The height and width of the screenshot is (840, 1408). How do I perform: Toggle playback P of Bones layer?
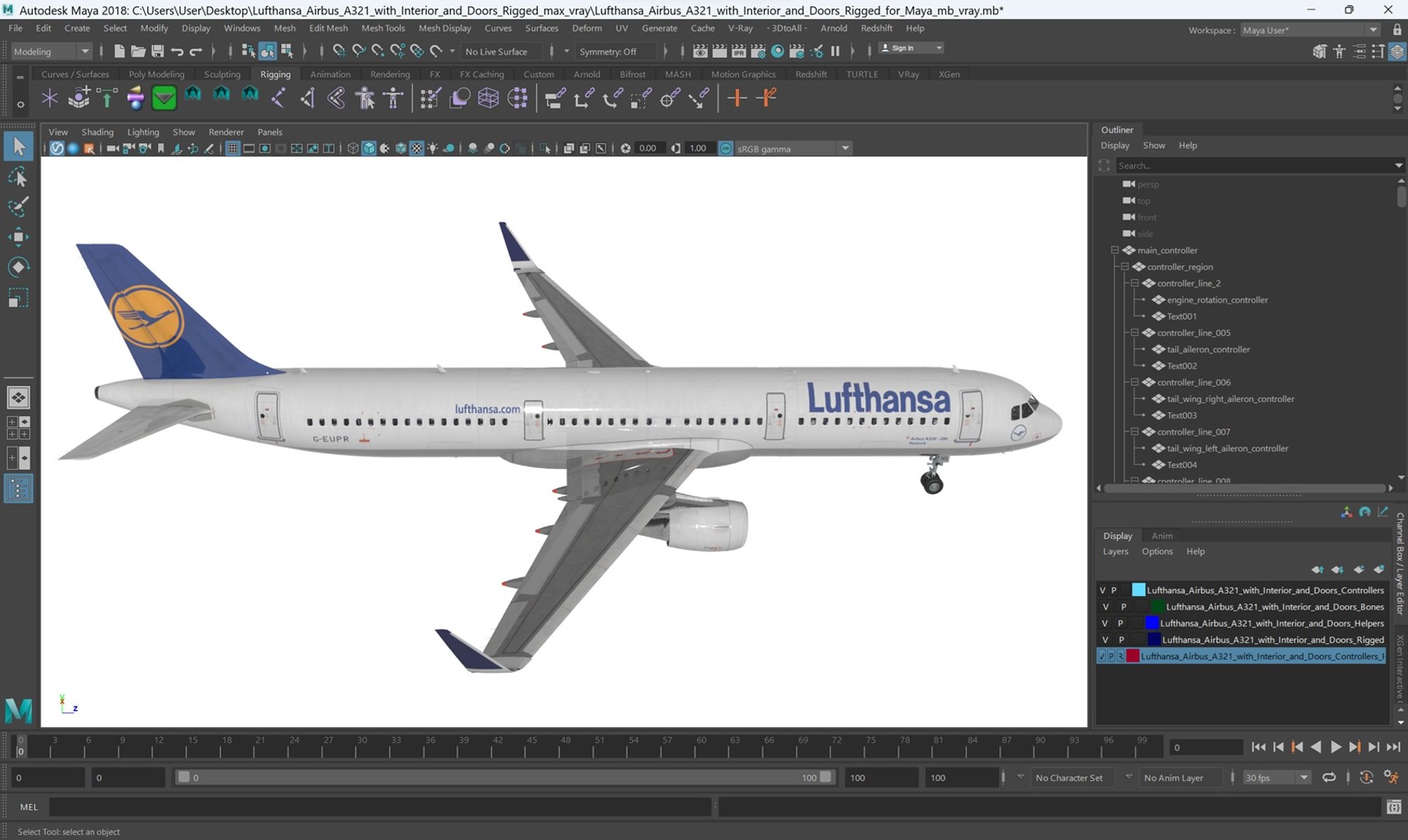[x=1123, y=607]
